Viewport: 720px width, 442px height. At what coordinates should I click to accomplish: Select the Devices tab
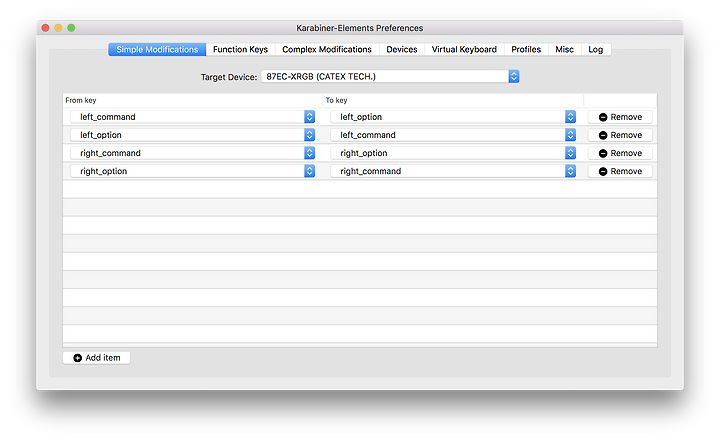pyautogui.click(x=402, y=50)
